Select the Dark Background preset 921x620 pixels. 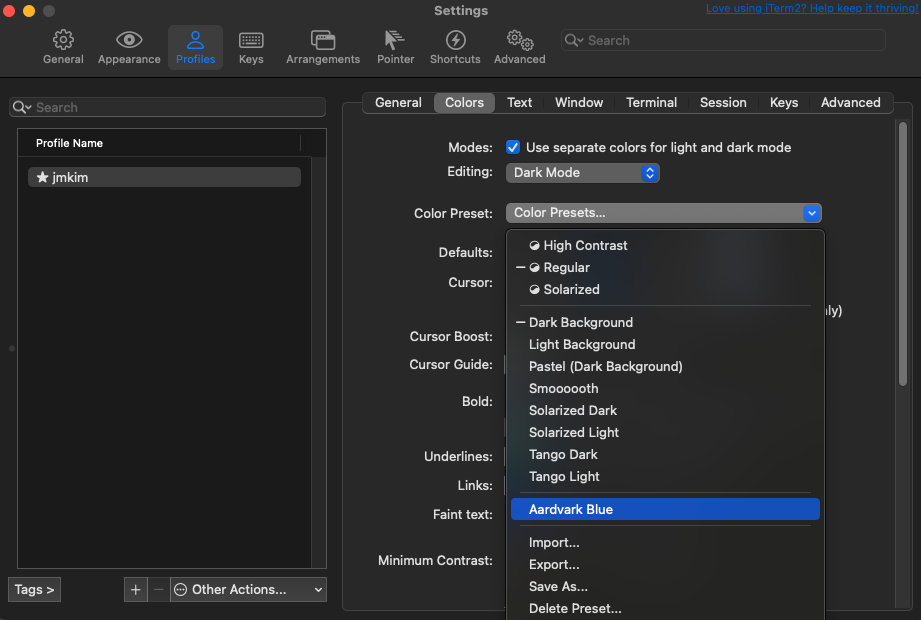tap(665, 322)
